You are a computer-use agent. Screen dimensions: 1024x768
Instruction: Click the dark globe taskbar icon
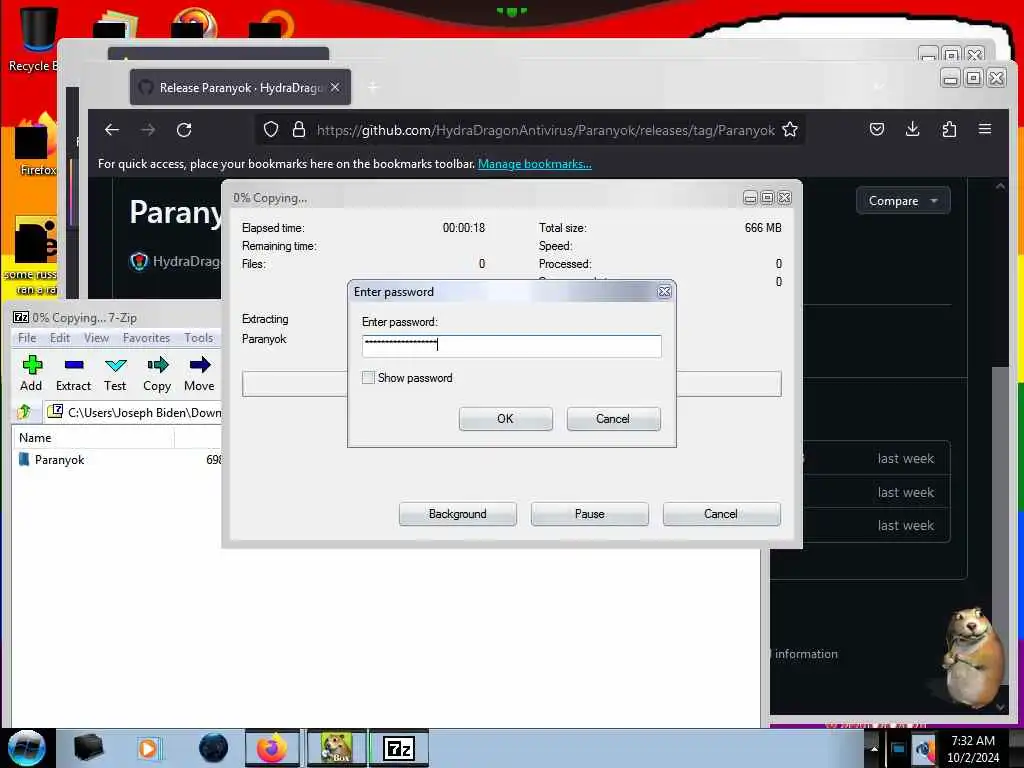[214, 748]
